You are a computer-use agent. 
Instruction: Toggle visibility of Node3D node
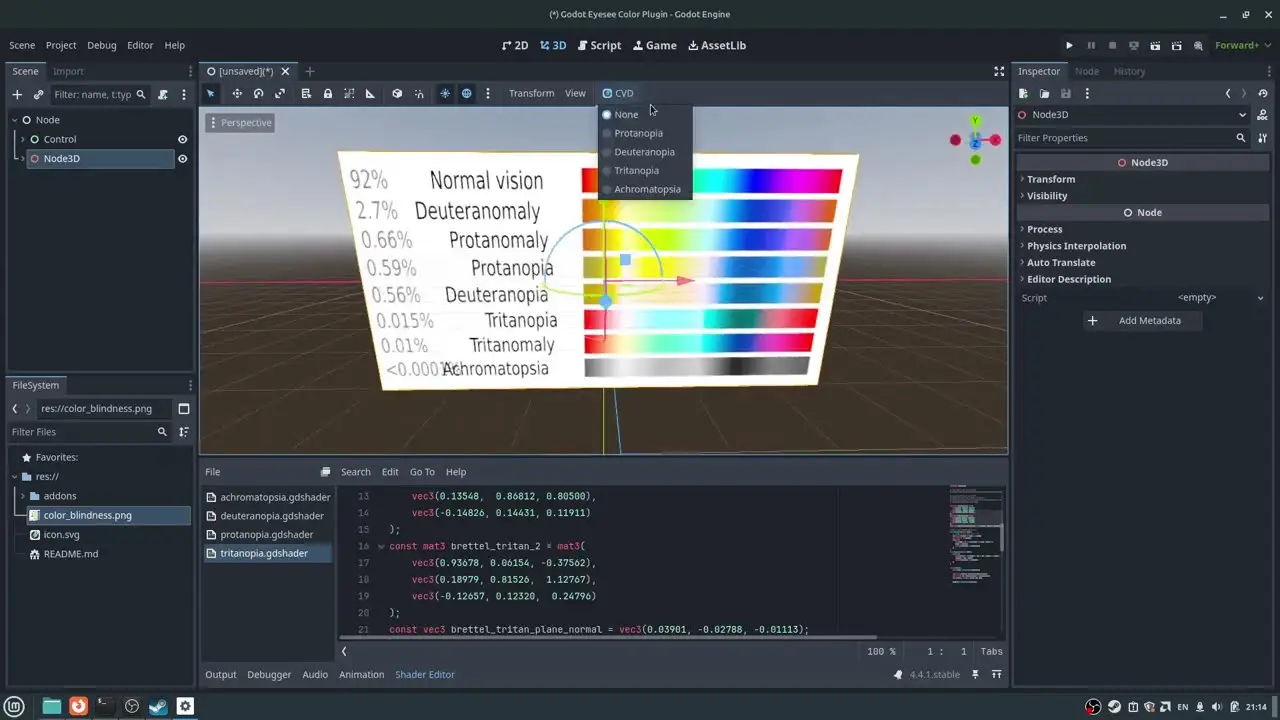click(x=182, y=158)
